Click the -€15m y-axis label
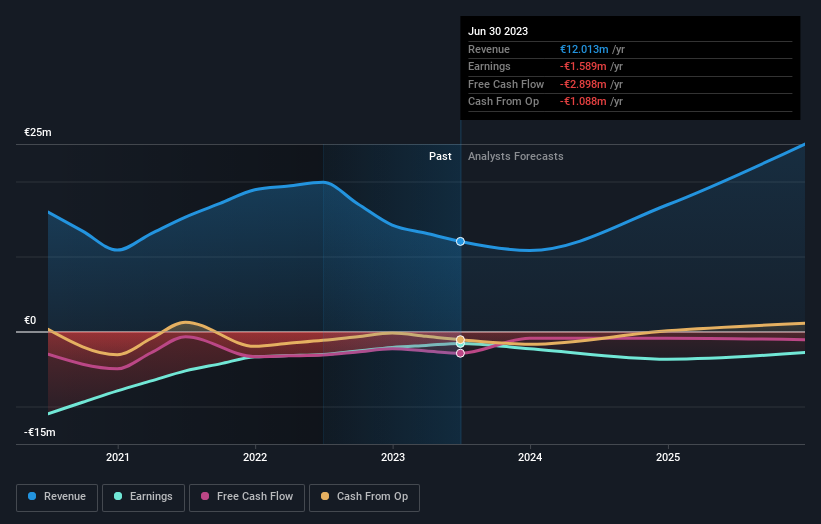821x524 pixels. pos(40,432)
